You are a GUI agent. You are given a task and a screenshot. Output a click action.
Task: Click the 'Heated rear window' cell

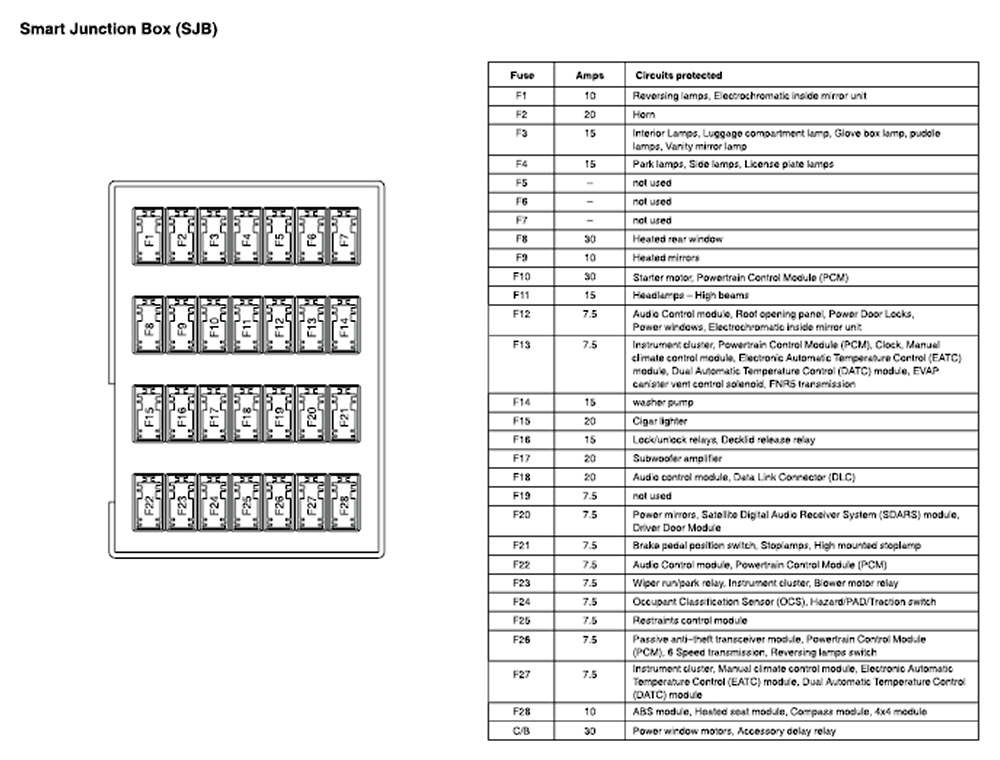pos(802,239)
